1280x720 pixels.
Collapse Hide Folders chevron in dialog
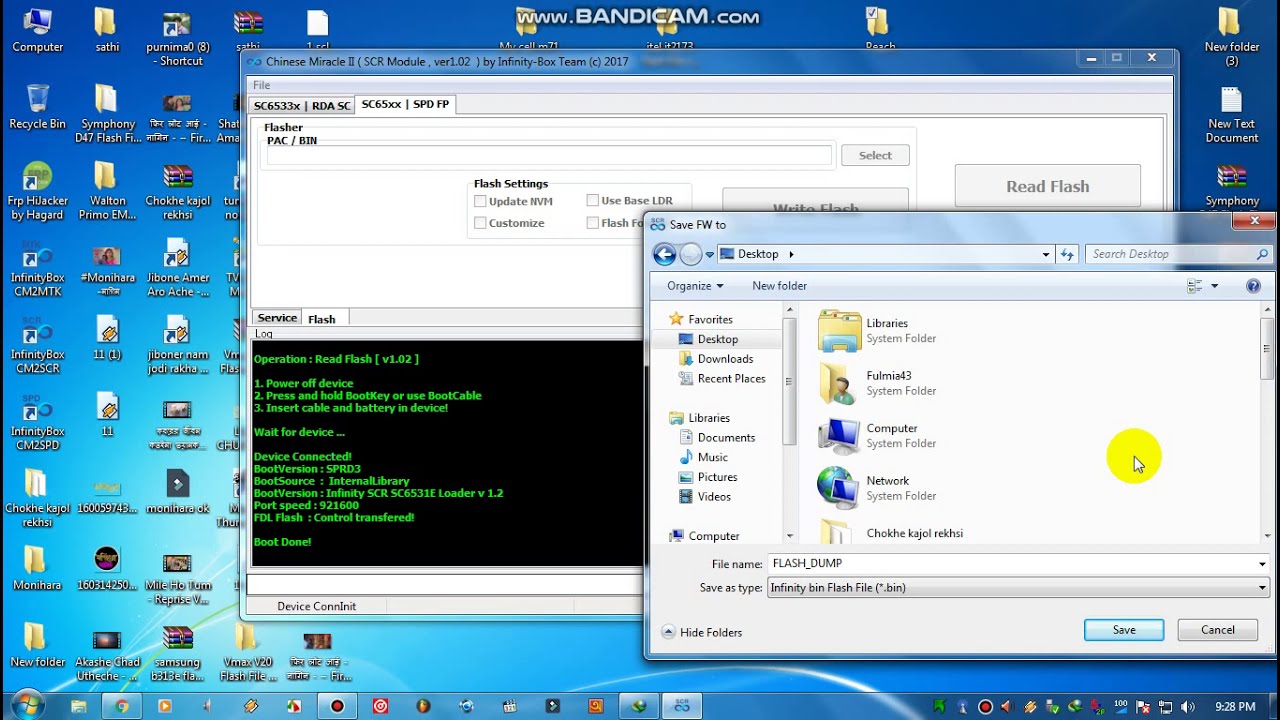pyautogui.click(x=668, y=632)
